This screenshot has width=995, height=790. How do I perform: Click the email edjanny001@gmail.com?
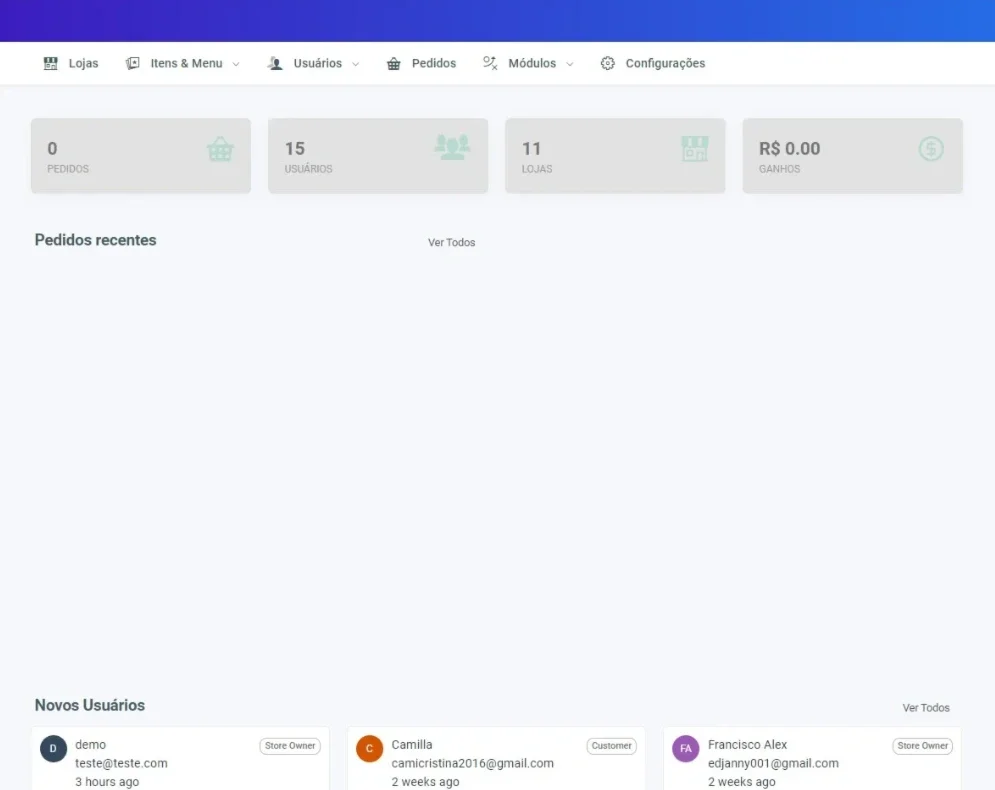point(773,763)
